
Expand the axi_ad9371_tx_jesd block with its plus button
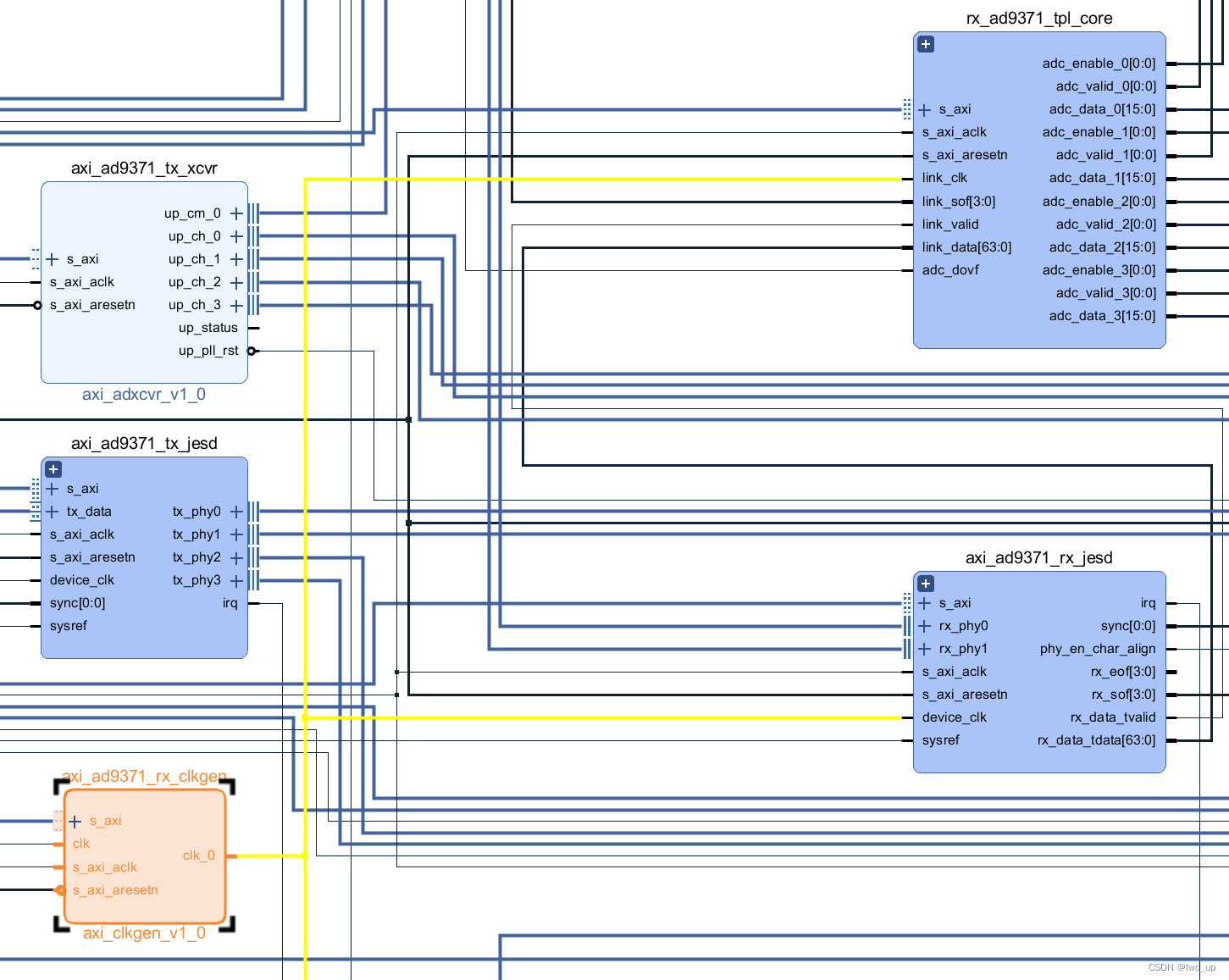53,469
